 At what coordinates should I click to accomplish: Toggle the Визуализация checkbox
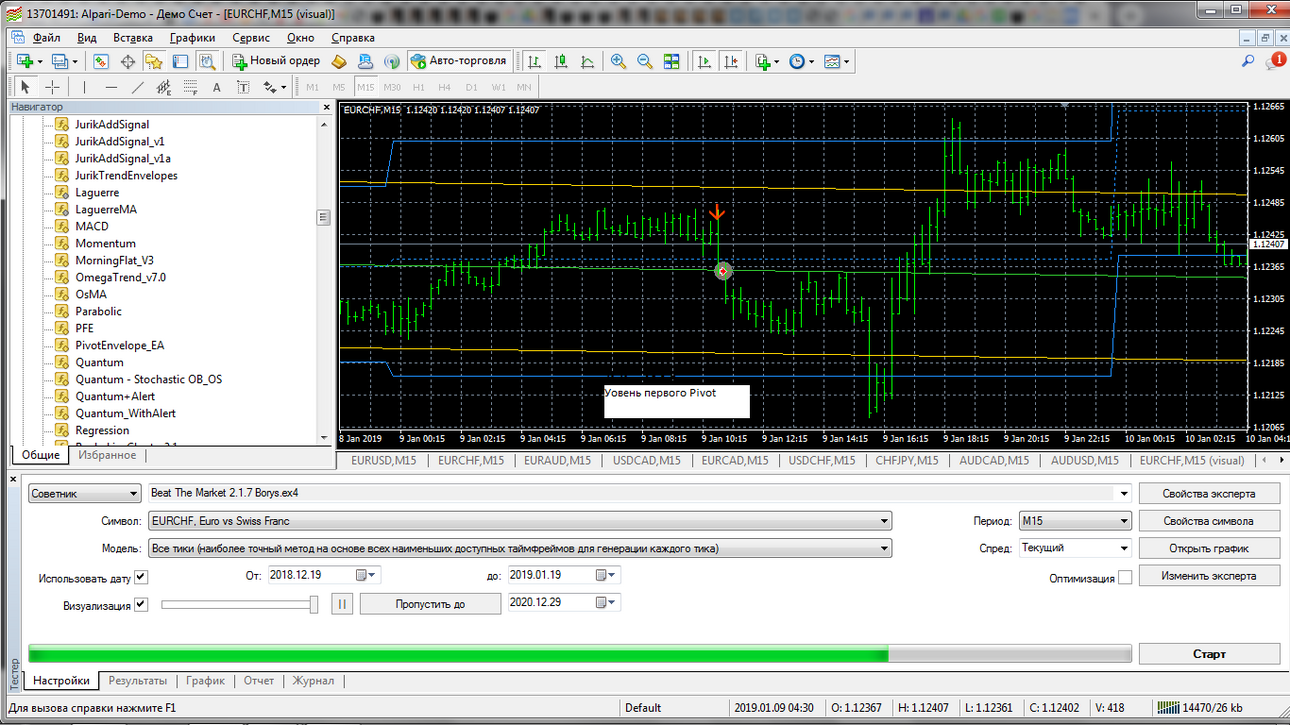point(141,604)
